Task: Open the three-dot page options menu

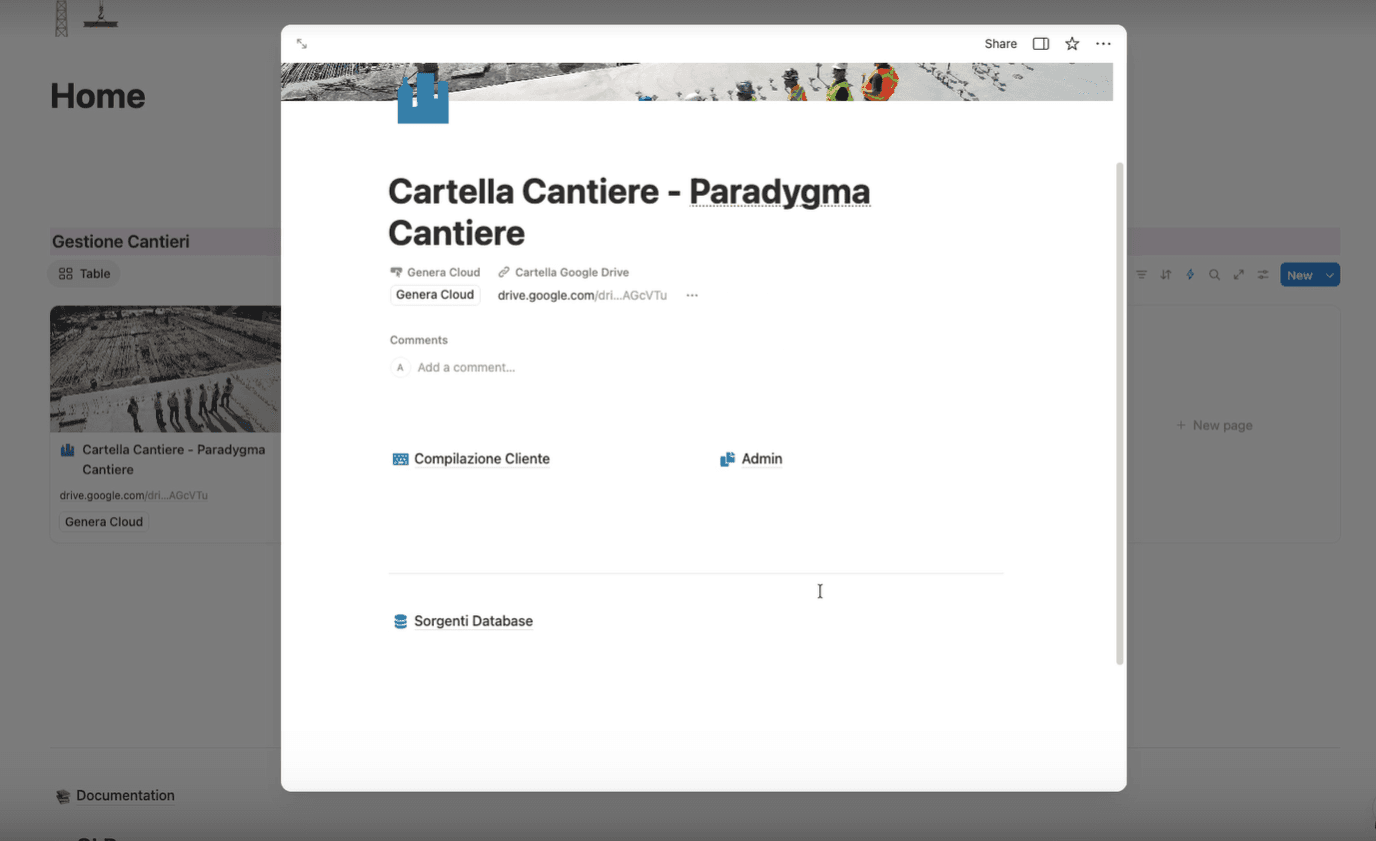Action: pyautogui.click(x=1103, y=43)
